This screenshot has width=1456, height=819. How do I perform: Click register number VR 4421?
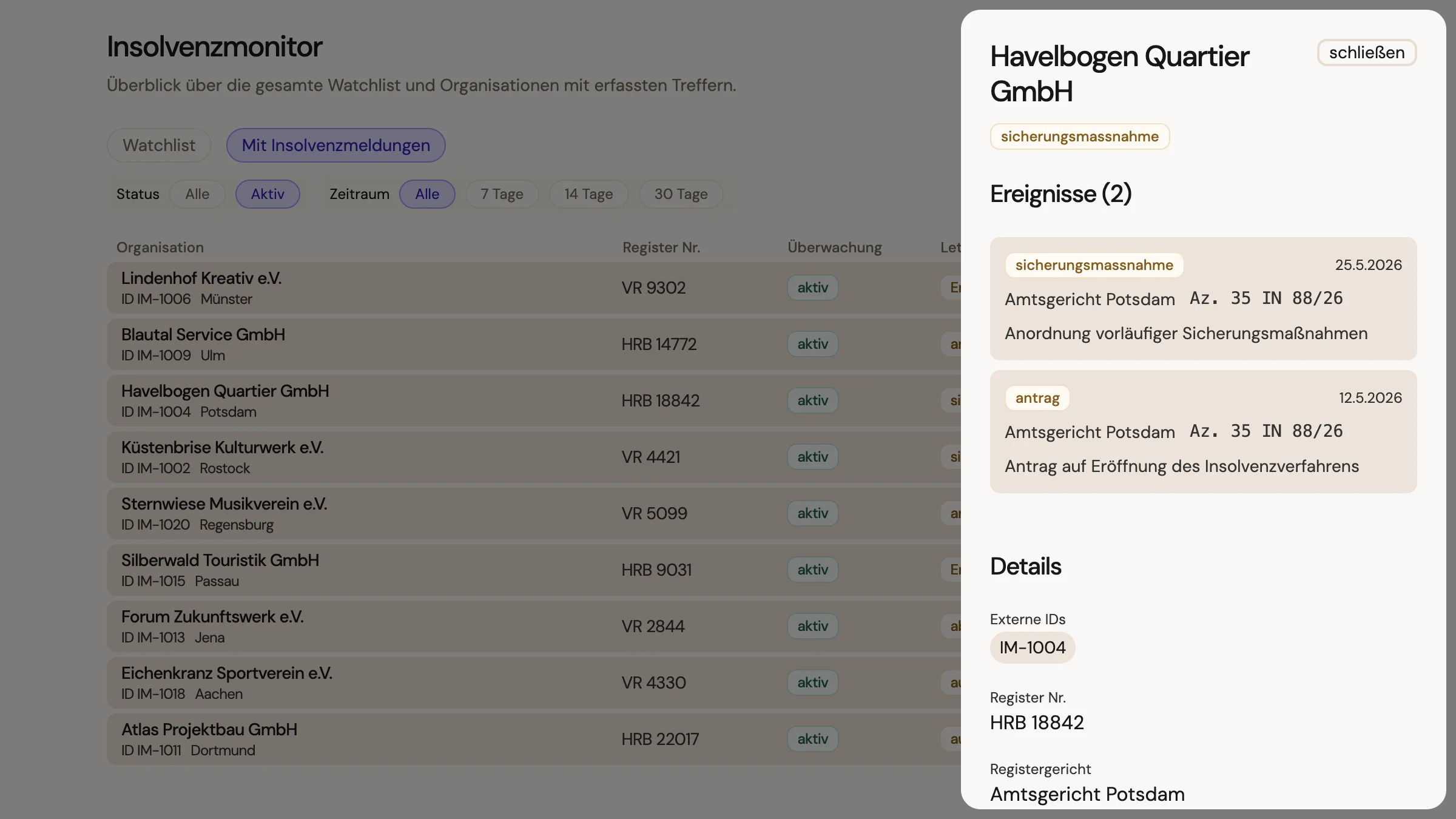650,457
